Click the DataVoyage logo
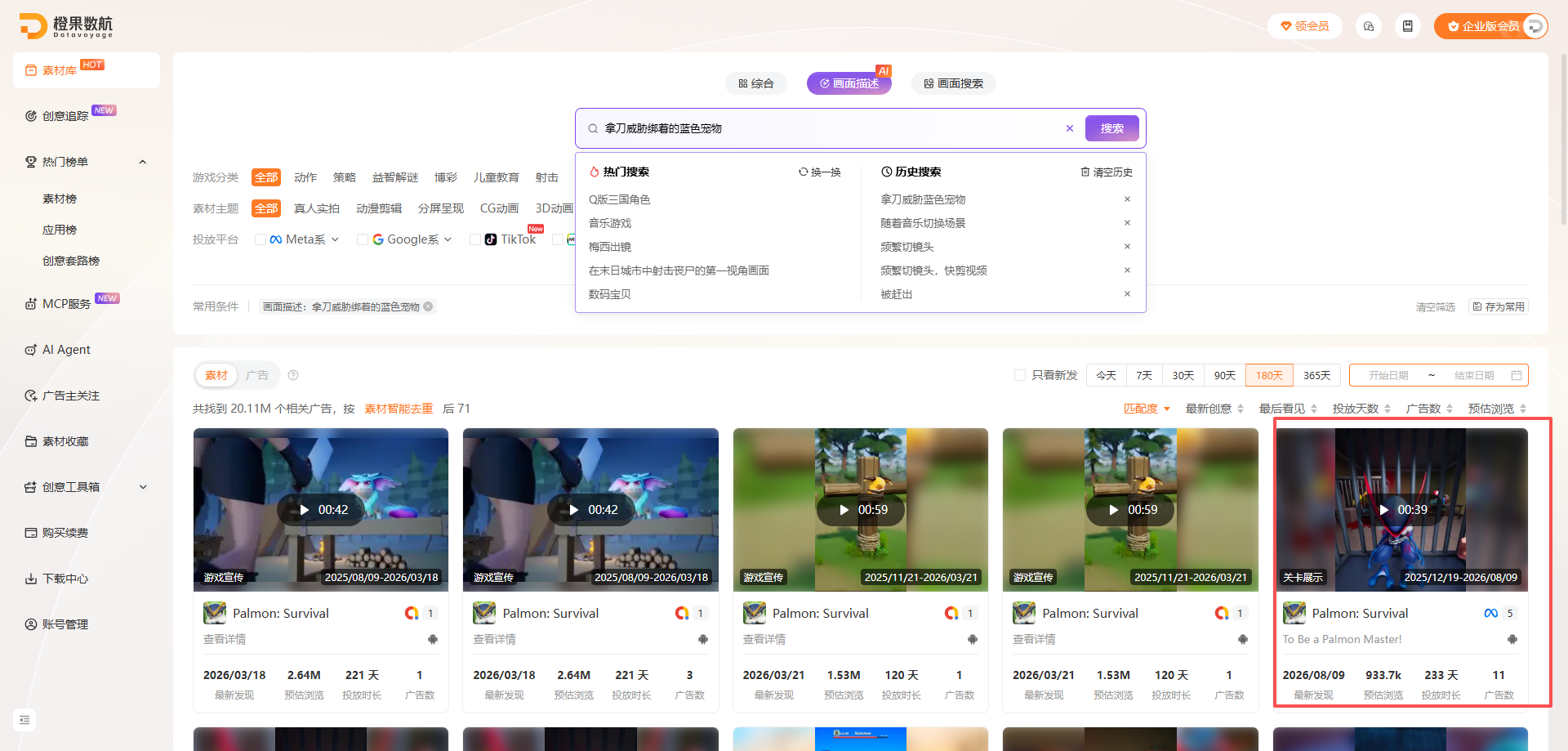Image resolution: width=1568 pixels, height=751 pixels. click(66, 26)
